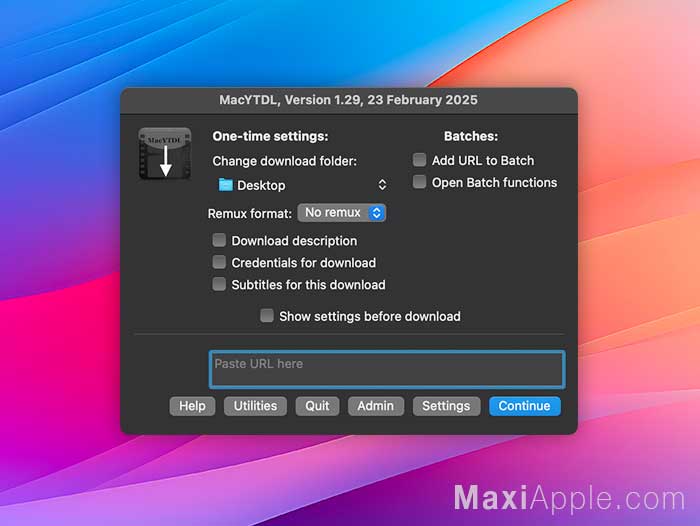Click the MacYTDL app logo icon
The image size is (700, 526).
(x=165, y=154)
